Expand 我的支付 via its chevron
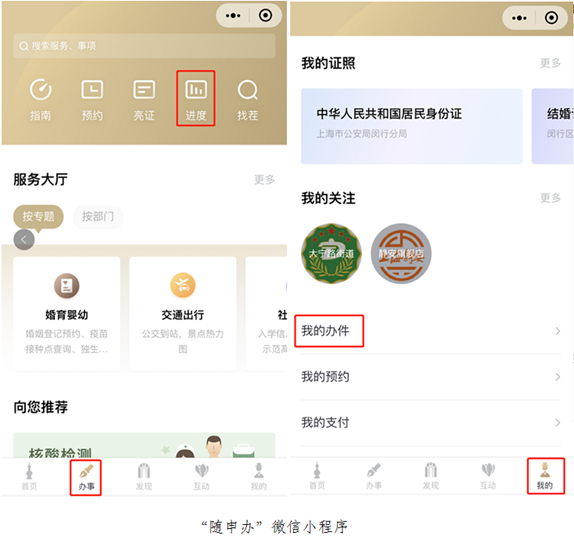574x547 pixels. [x=558, y=423]
